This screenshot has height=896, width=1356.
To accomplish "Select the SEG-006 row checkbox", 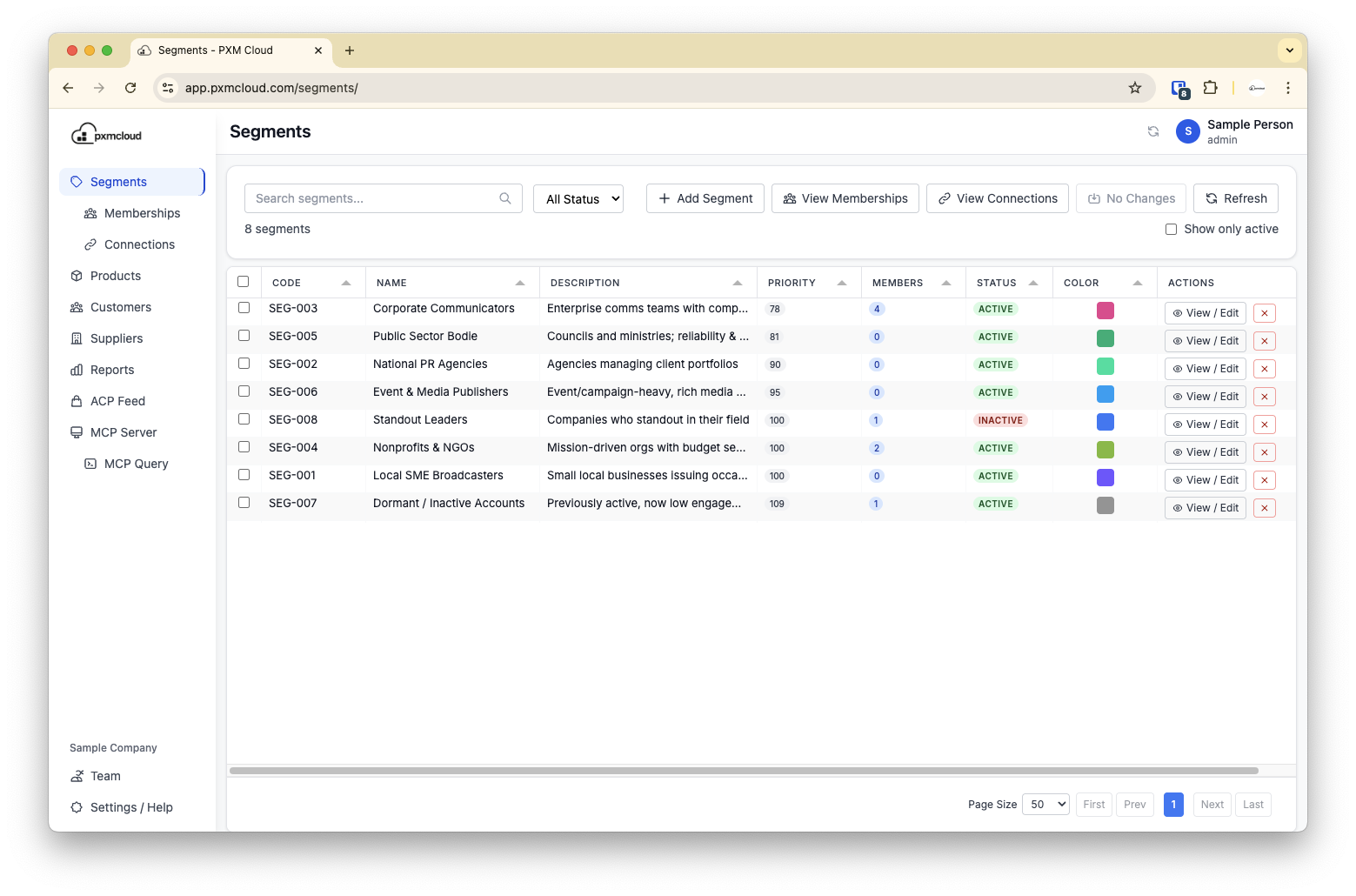I will pyautogui.click(x=244, y=391).
